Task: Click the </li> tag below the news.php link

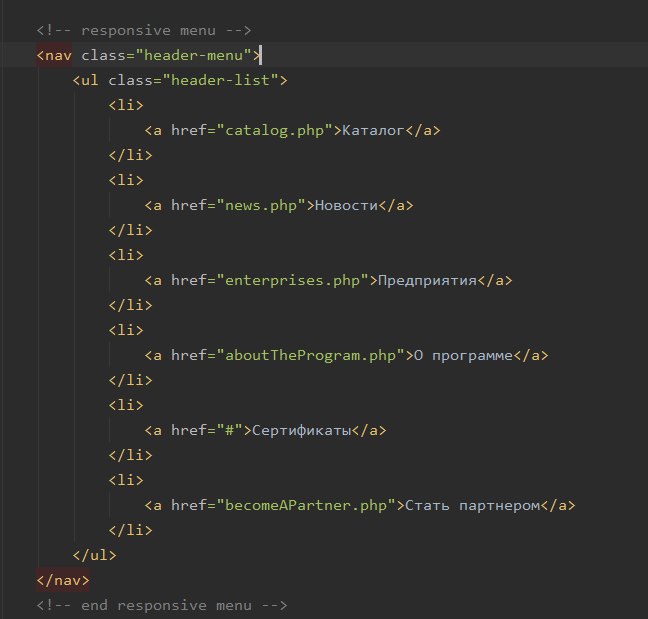Action: tap(131, 230)
